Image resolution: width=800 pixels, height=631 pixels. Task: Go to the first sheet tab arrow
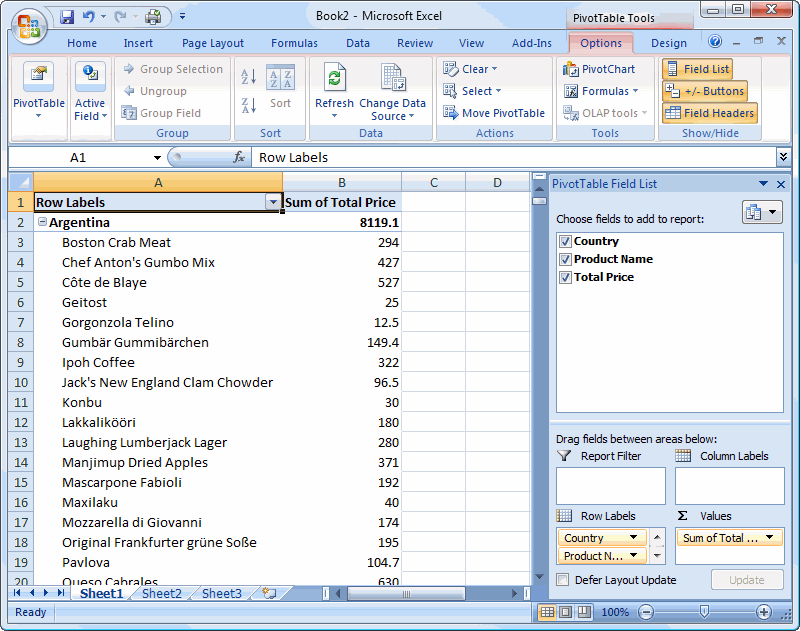click(17, 593)
